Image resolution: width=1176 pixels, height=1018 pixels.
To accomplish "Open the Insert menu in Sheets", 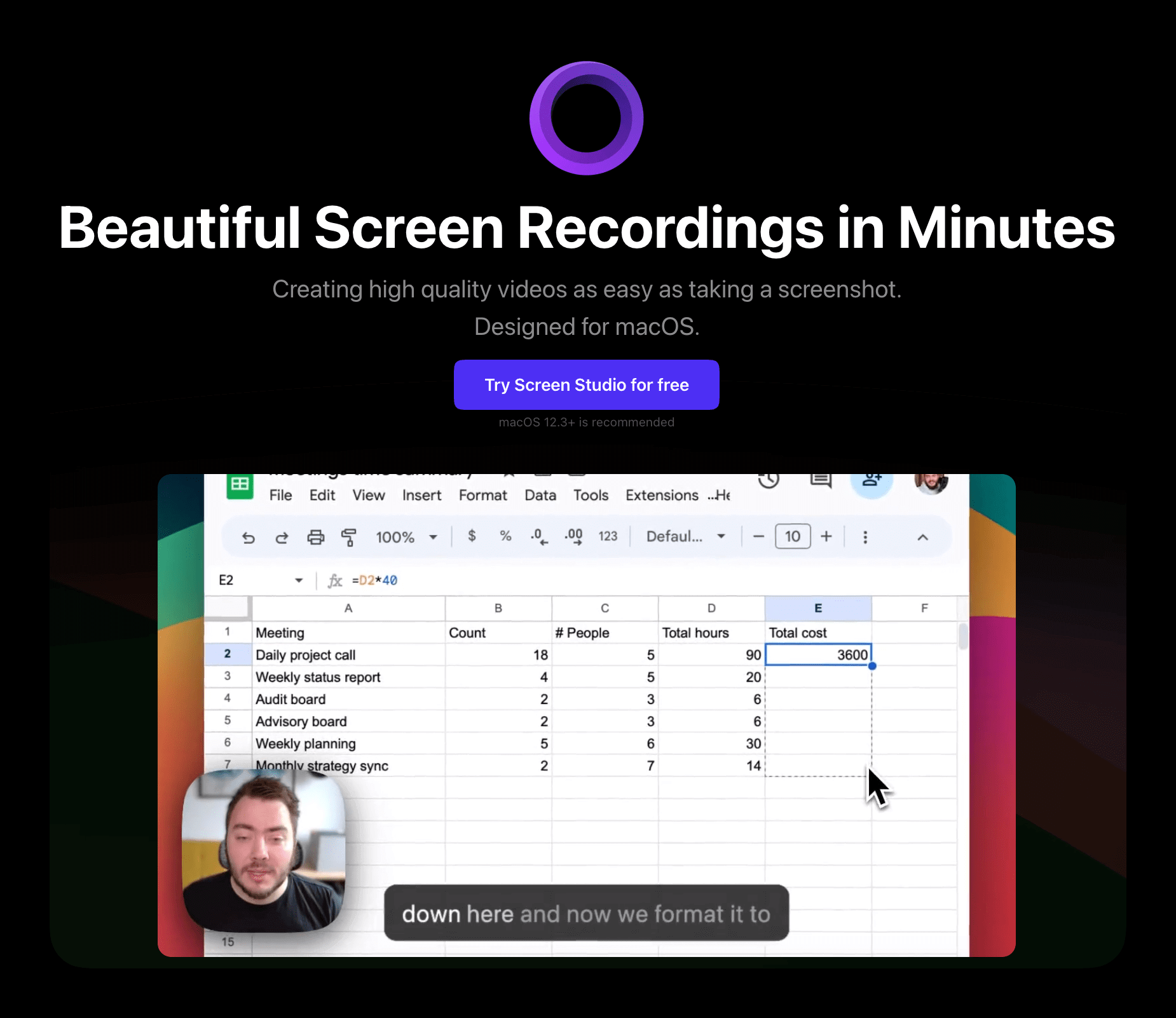I will point(421,495).
